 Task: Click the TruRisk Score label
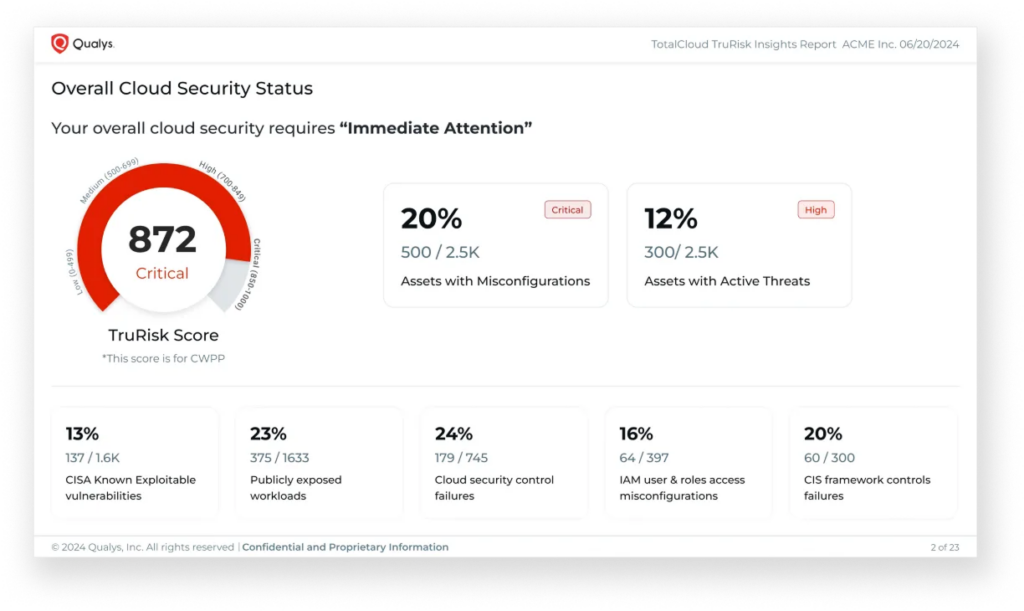pyautogui.click(x=163, y=335)
